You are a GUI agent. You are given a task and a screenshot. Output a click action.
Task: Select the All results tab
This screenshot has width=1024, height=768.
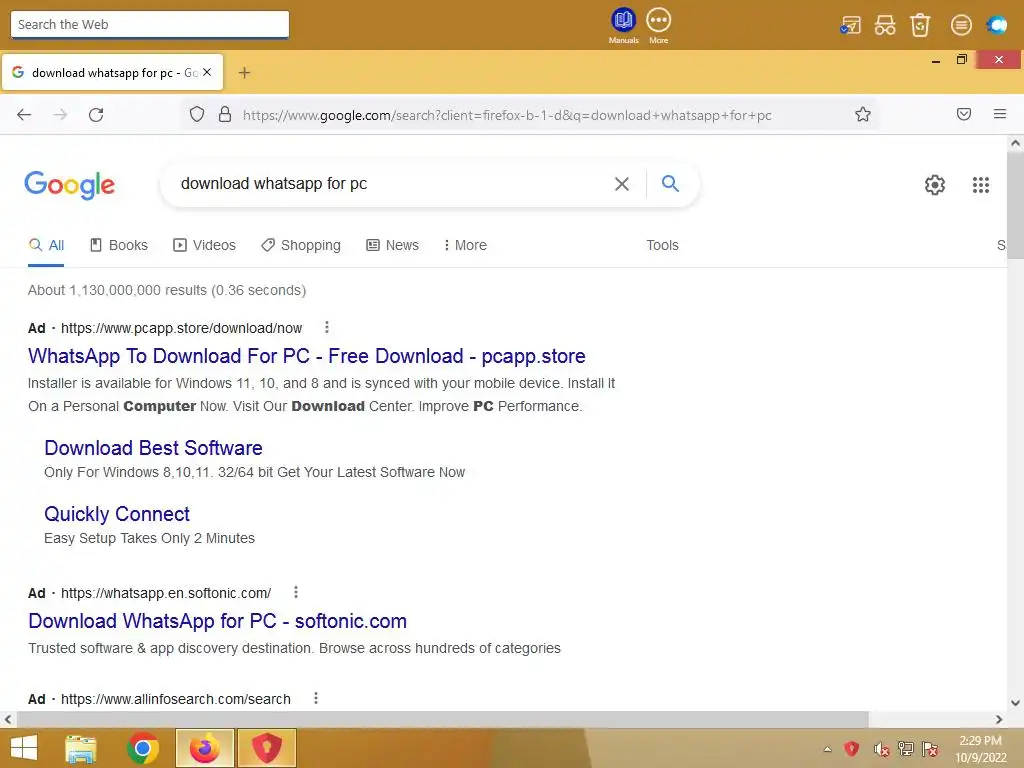coord(46,246)
